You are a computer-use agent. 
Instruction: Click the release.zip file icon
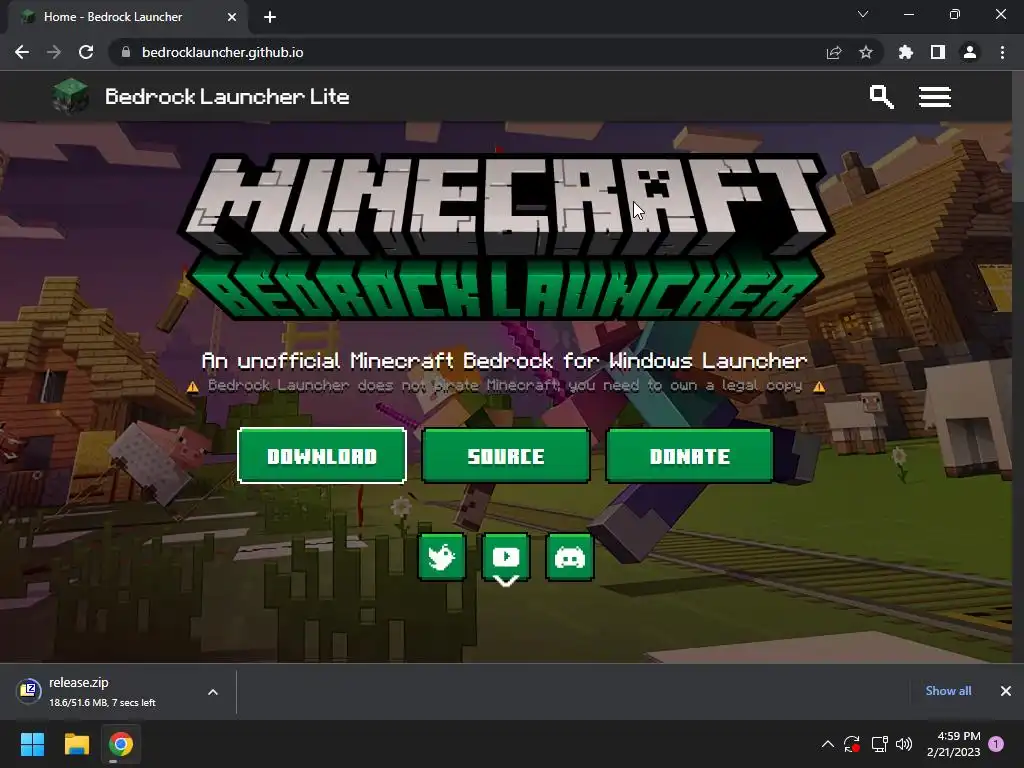29,690
